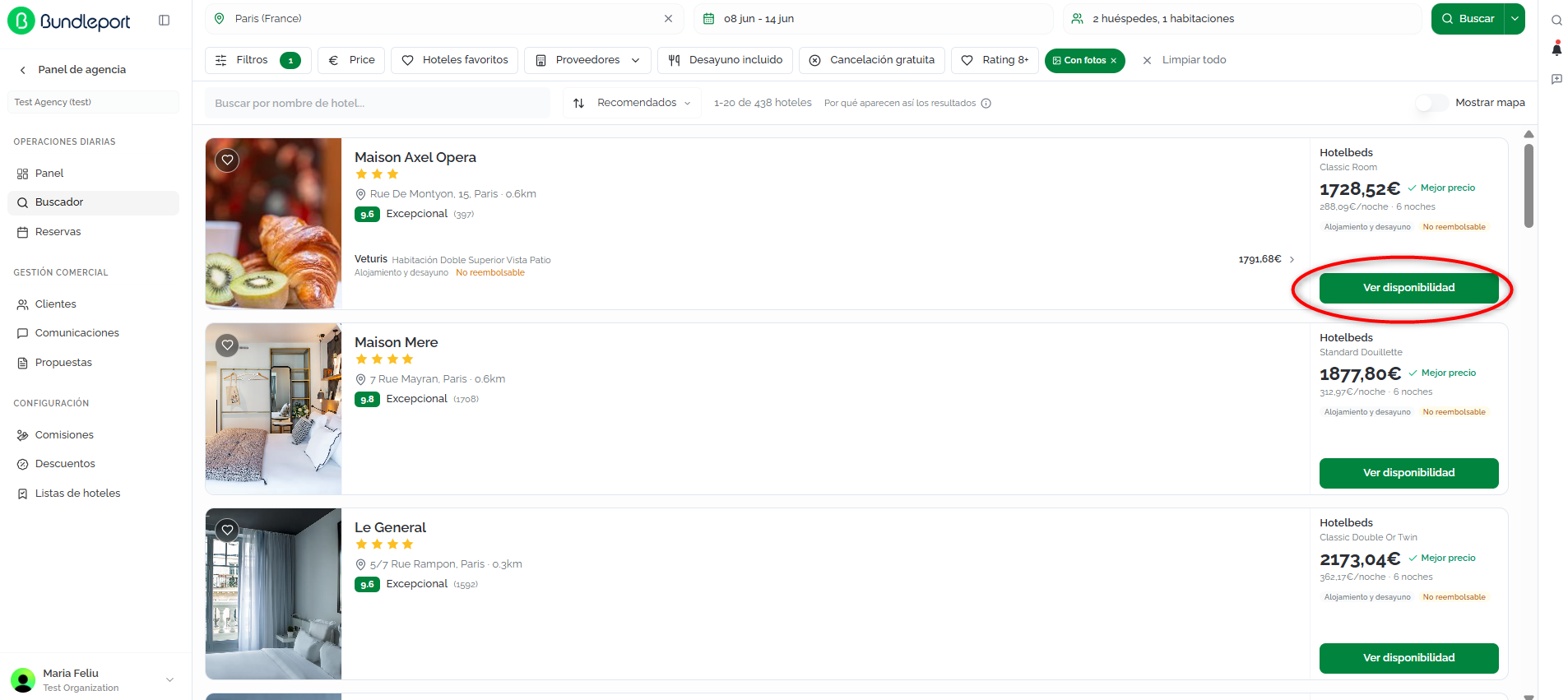Image resolution: width=1568 pixels, height=700 pixels.
Task: Toggle Desayuno incluido filter
Action: coord(725,60)
